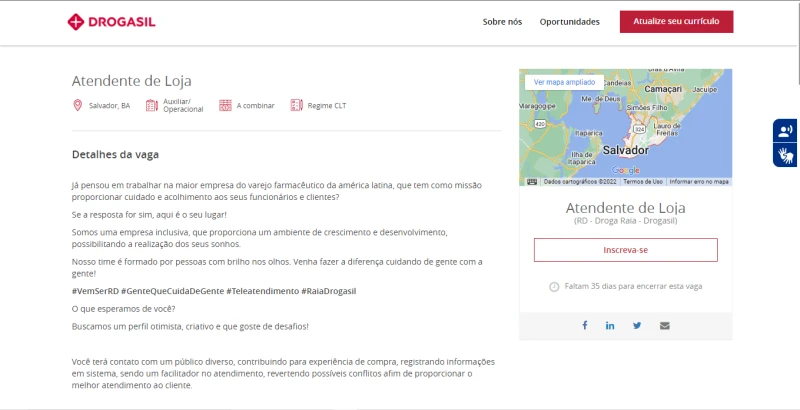Click the Auxiliar/Operacional level icon

(152, 106)
